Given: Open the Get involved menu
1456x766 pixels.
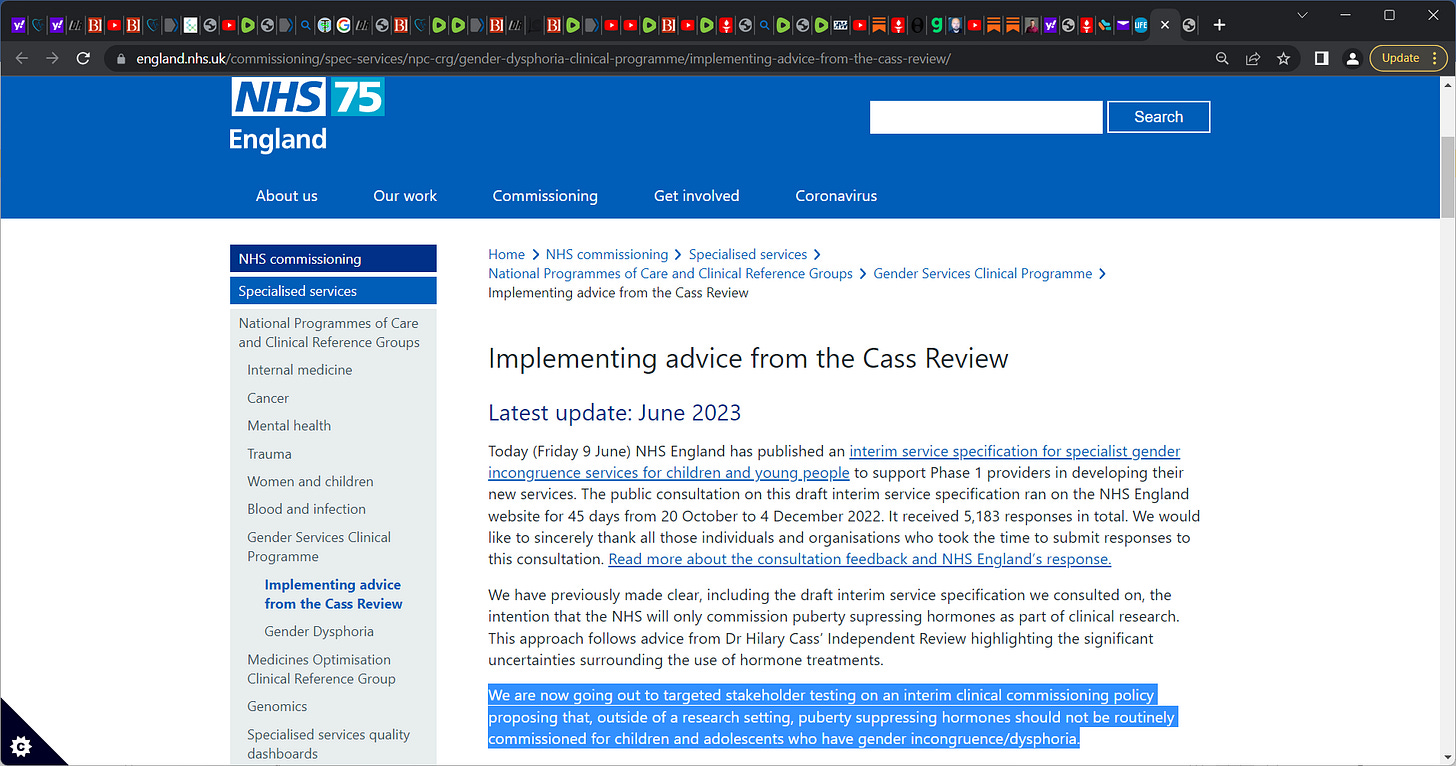Looking at the screenshot, I should (697, 196).
